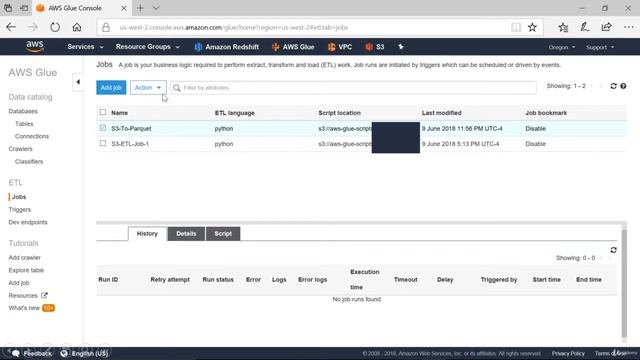
Task: Go to Jobs in the sidebar
Action: 19,197
